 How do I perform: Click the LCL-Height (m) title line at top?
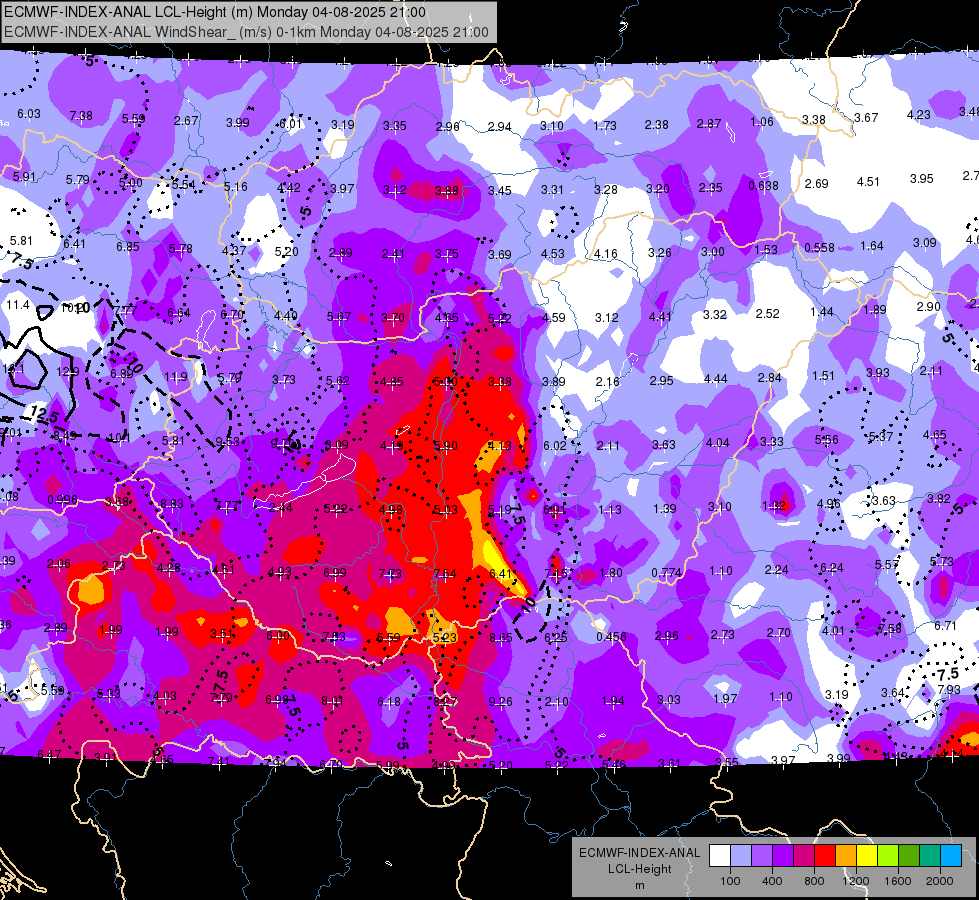point(215,12)
